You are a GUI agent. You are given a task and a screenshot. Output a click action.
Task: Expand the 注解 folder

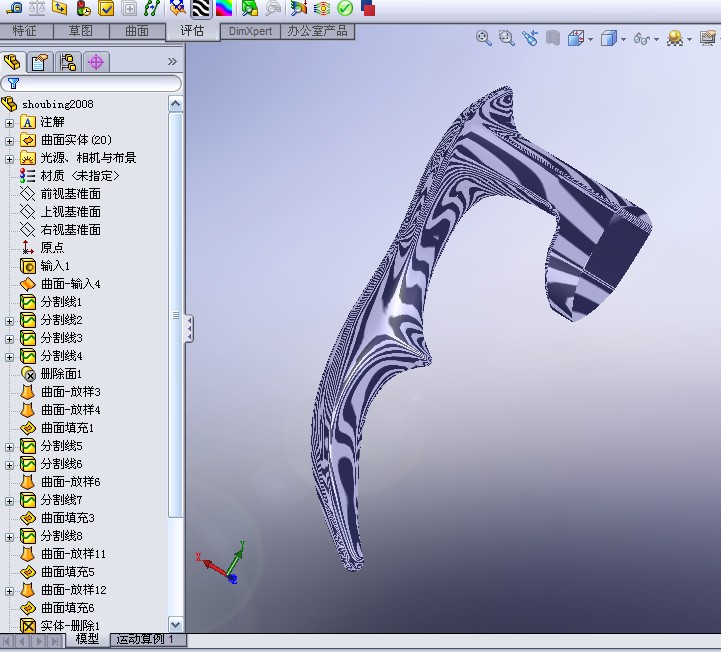point(10,123)
